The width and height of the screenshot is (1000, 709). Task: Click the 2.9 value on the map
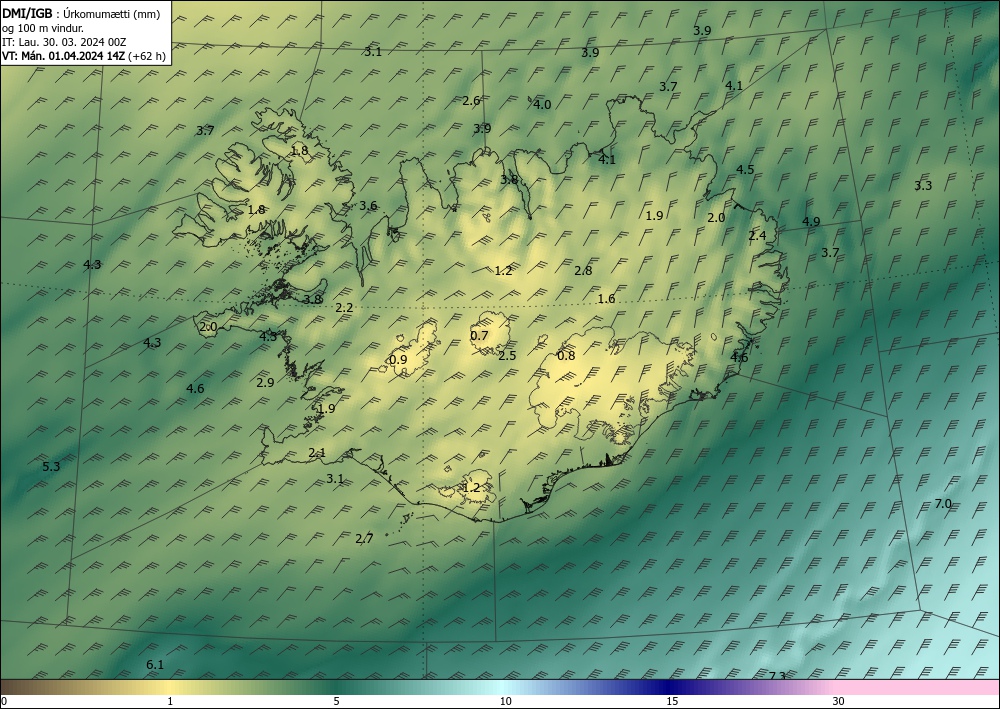click(265, 383)
